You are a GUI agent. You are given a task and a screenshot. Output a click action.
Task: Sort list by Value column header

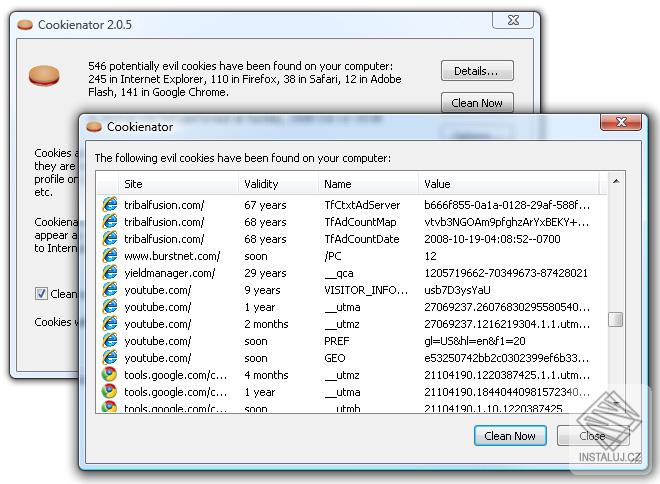pos(508,184)
